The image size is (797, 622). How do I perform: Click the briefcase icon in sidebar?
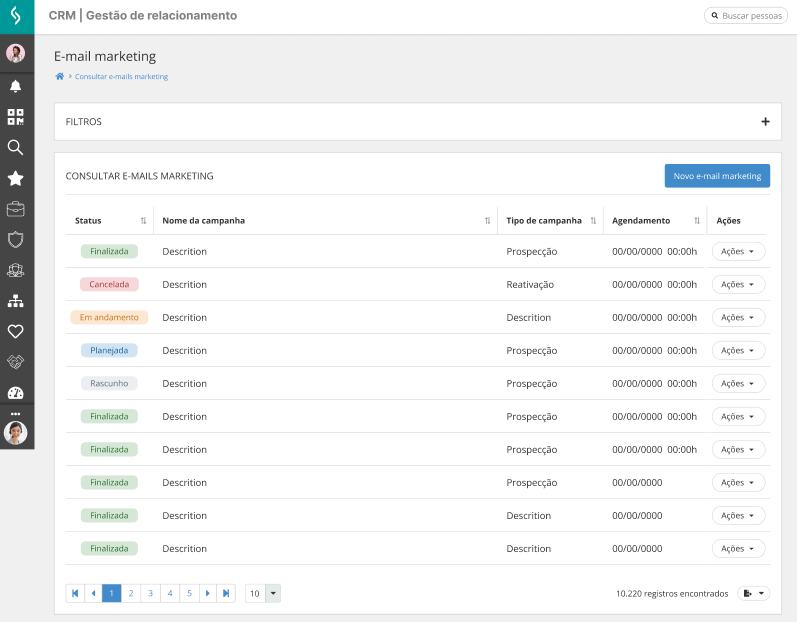click(x=15, y=209)
